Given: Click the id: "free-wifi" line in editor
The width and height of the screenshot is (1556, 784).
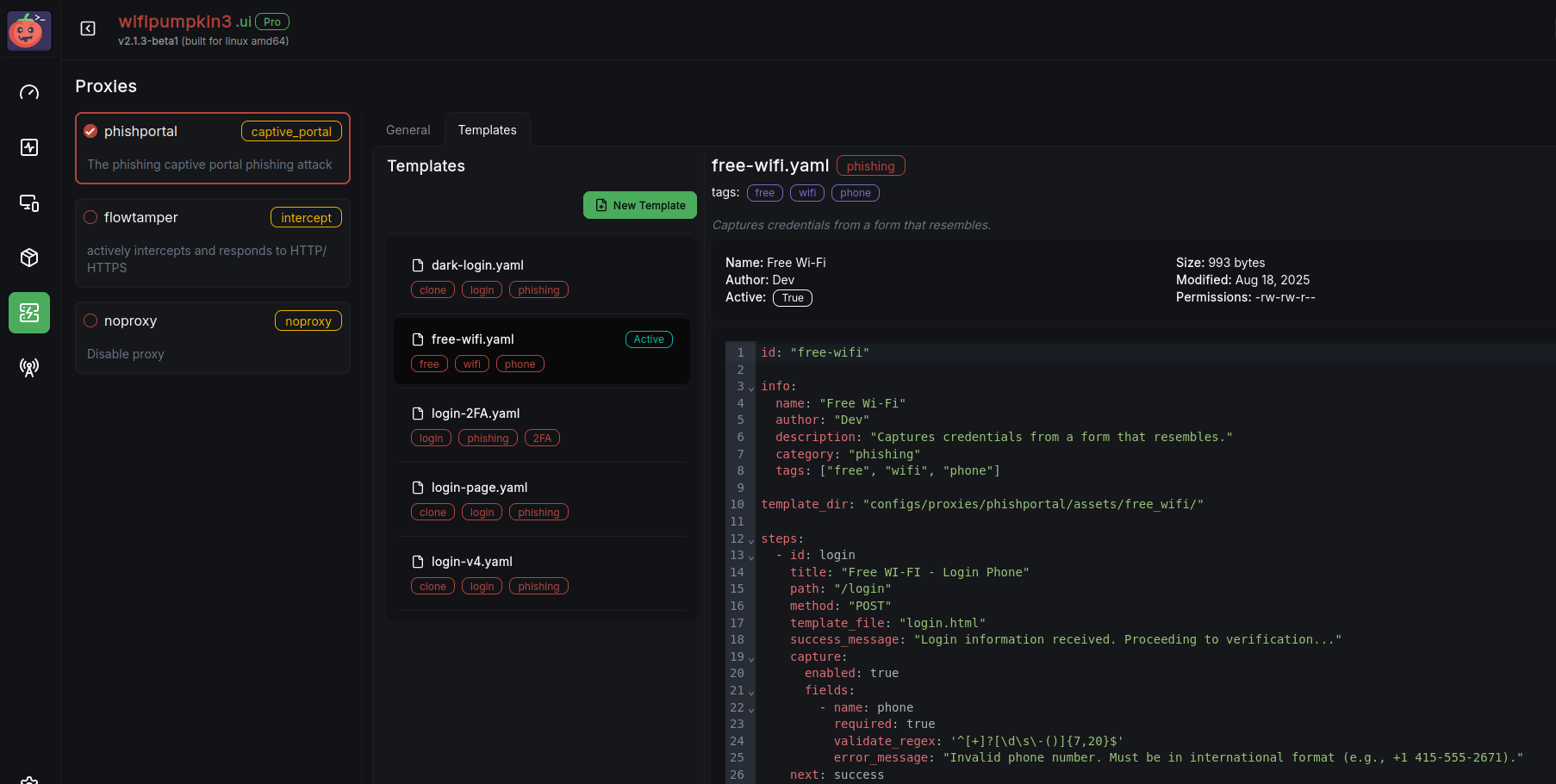Looking at the screenshot, I should [x=815, y=352].
